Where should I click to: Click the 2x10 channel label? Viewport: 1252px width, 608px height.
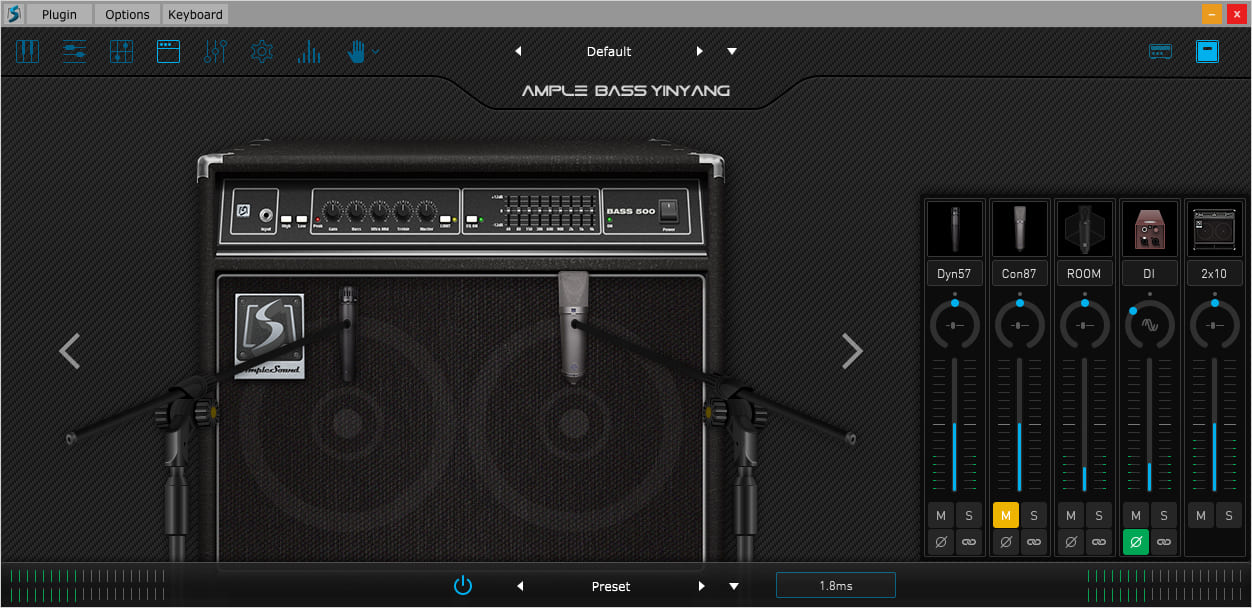[x=1214, y=273]
